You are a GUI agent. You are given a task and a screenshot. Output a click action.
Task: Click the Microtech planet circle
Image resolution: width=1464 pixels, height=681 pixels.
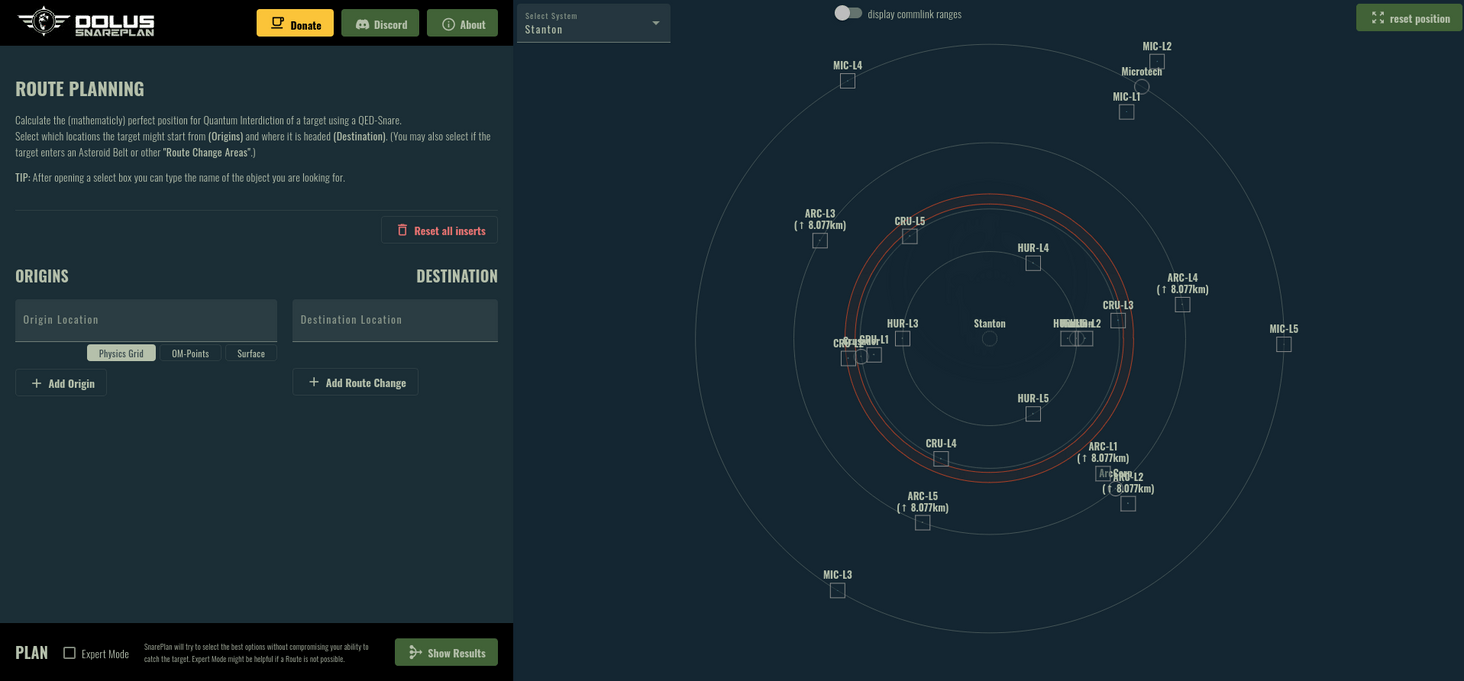tap(1141, 87)
